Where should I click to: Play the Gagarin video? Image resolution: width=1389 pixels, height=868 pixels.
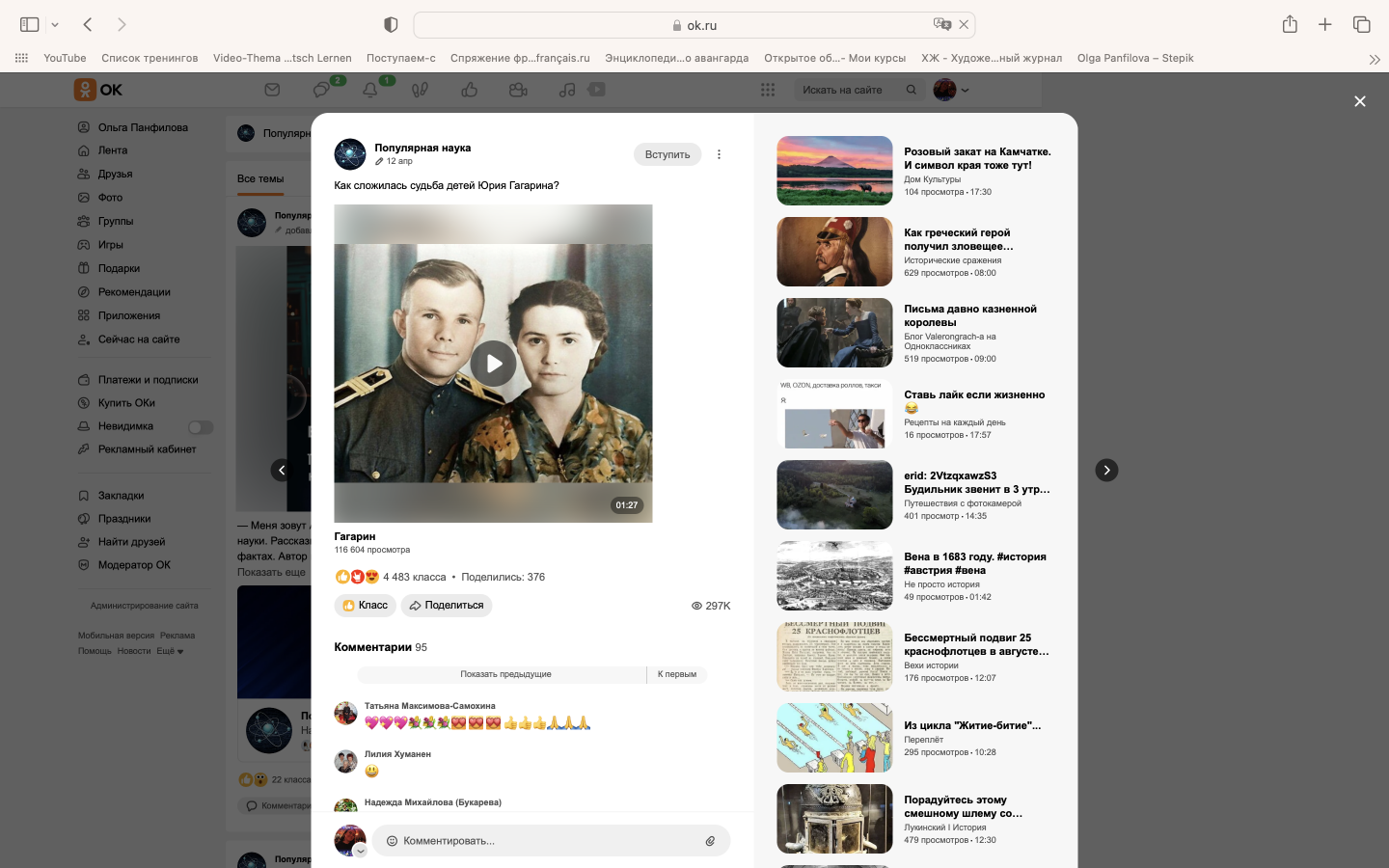[x=493, y=364]
